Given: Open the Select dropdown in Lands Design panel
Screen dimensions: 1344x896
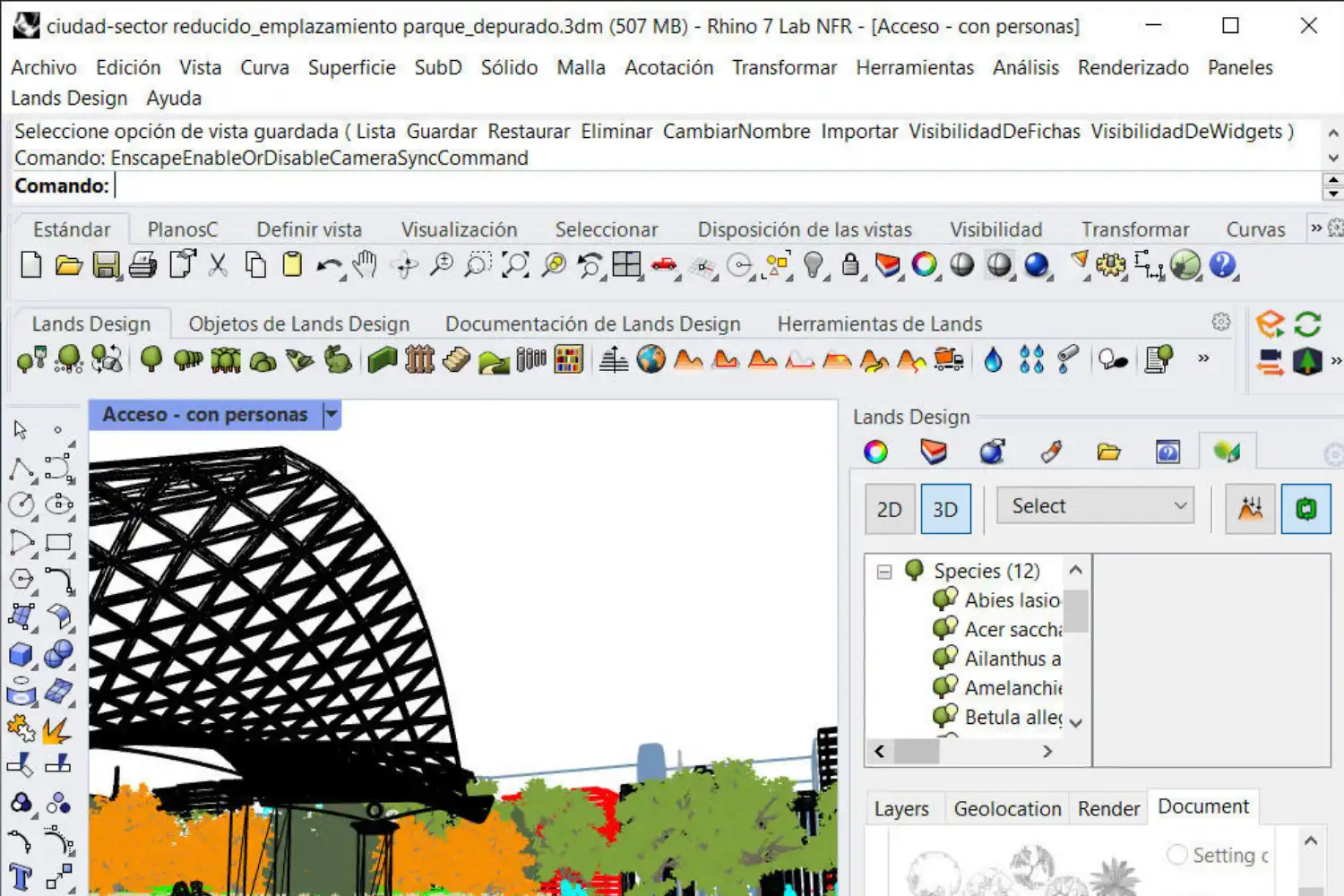Looking at the screenshot, I should coord(1095,506).
